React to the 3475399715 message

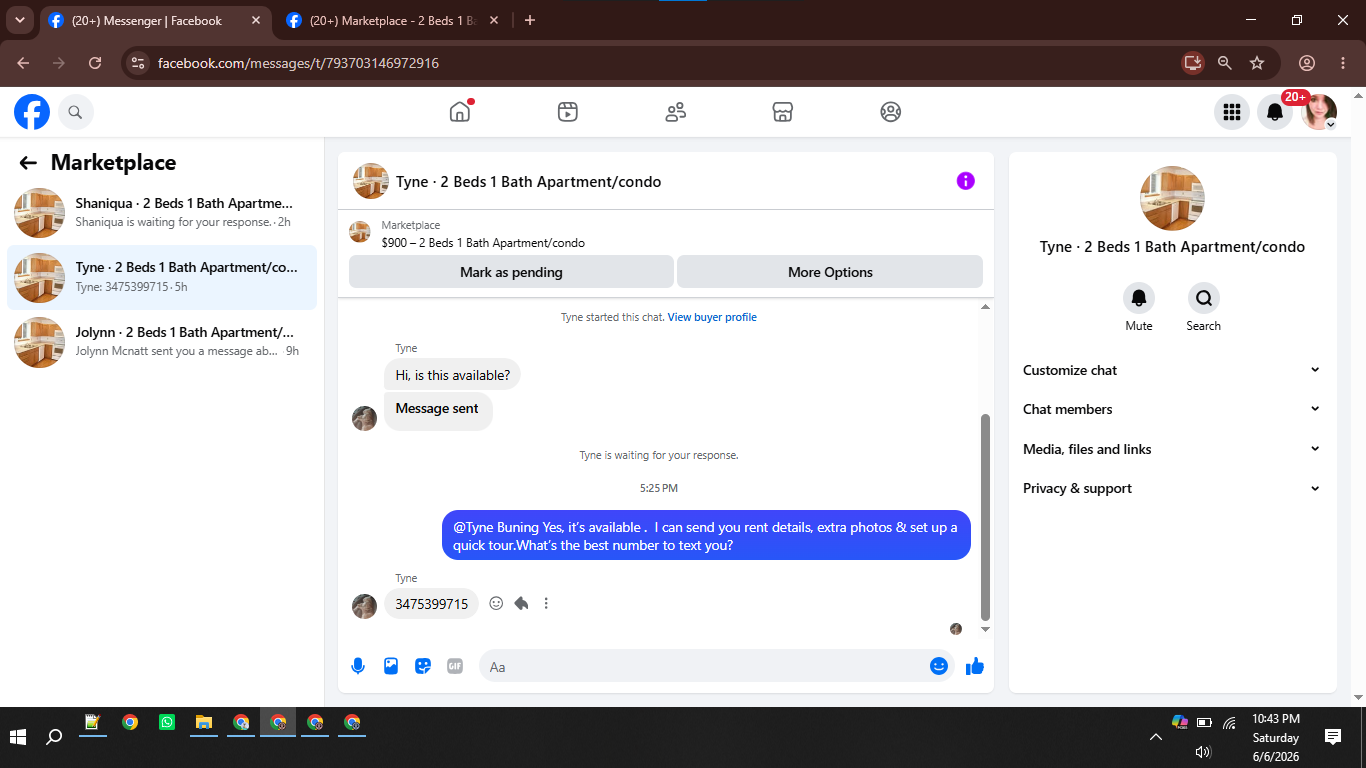click(496, 603)
